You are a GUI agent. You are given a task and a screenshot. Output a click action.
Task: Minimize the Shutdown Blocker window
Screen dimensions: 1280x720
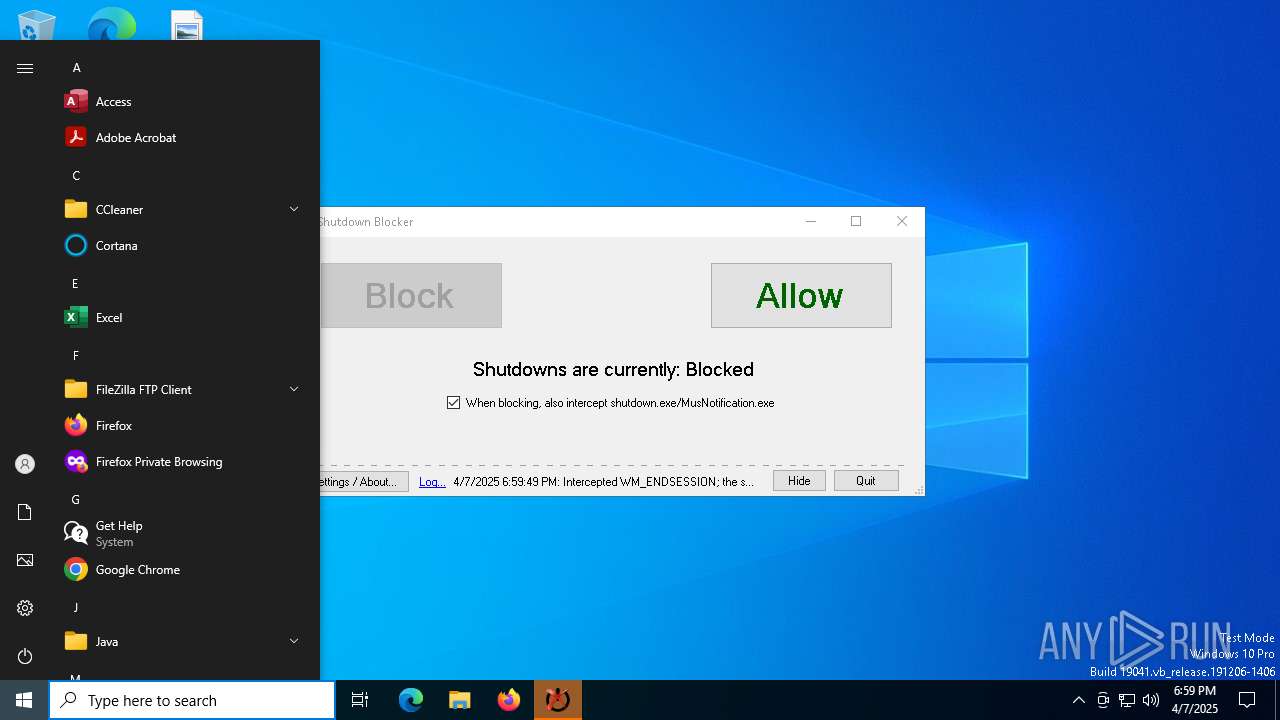click(x=811, y=221)
